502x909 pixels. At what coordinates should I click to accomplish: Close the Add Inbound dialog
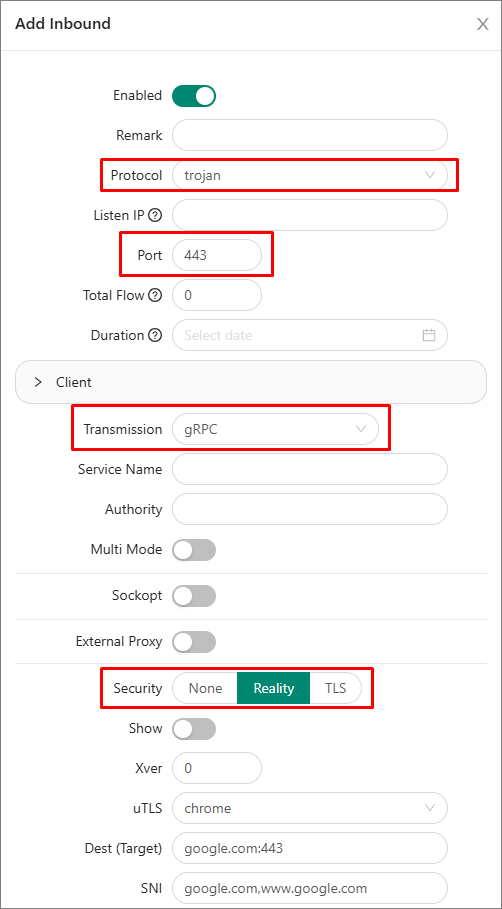pos(482,24)
